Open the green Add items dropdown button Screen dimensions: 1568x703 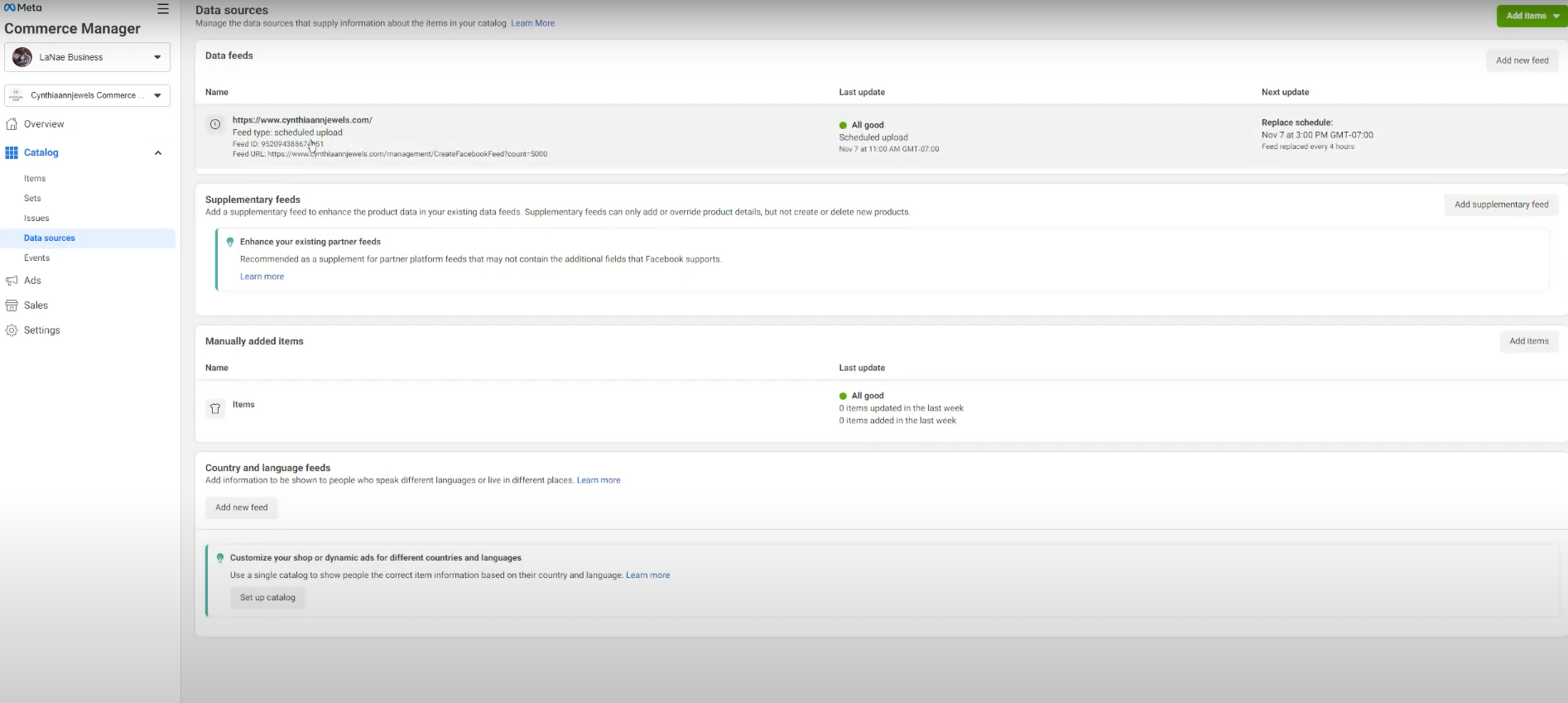(x=1532, y=16)
